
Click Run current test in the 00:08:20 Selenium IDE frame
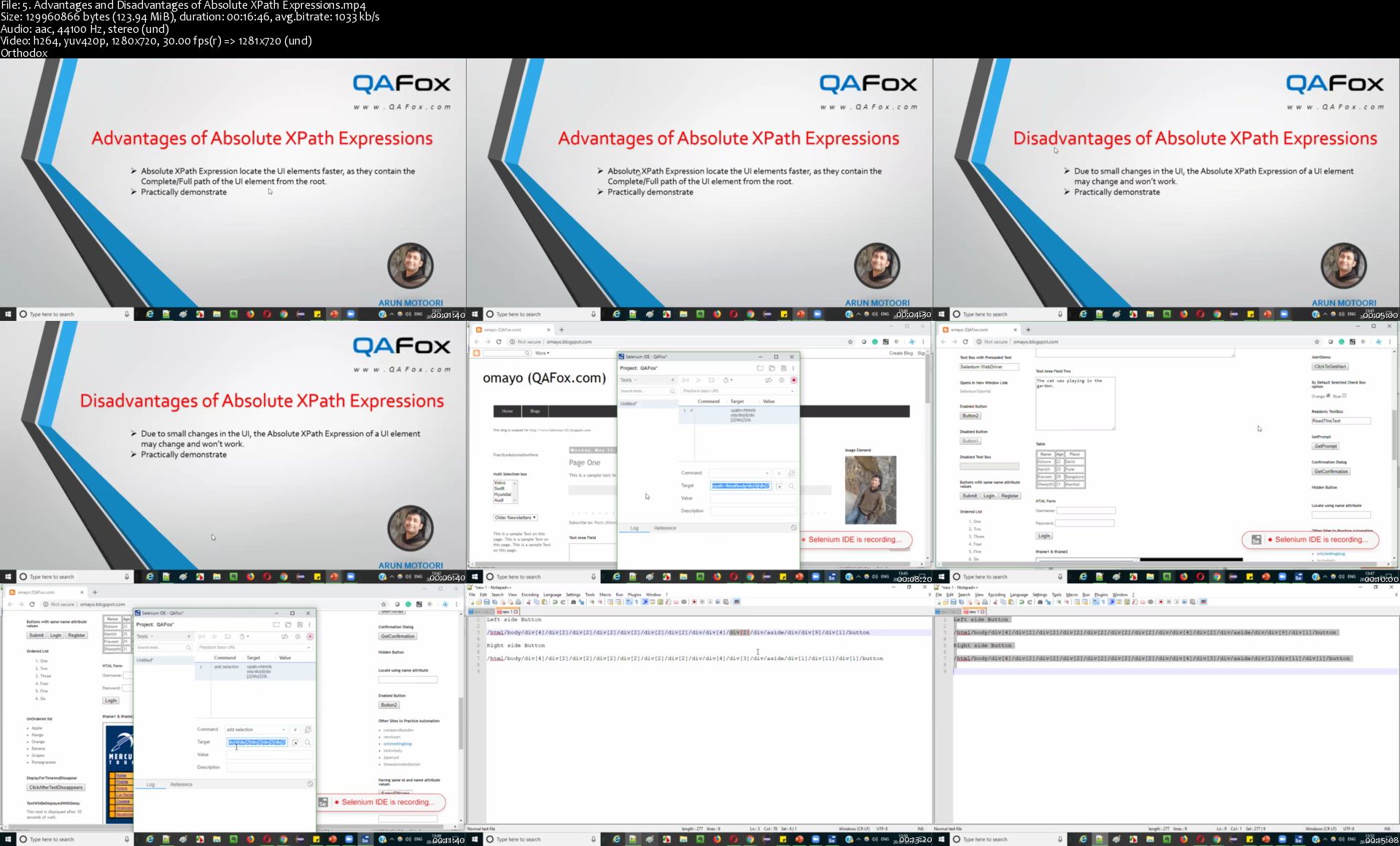[699, 380]
